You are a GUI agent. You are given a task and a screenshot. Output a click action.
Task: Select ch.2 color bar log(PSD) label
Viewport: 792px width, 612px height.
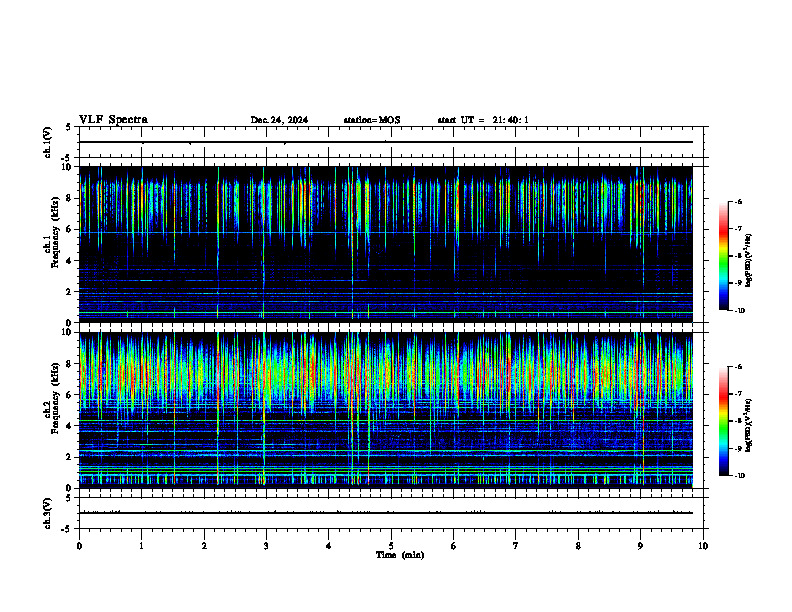pyautogui.click(x=749, y=425)
